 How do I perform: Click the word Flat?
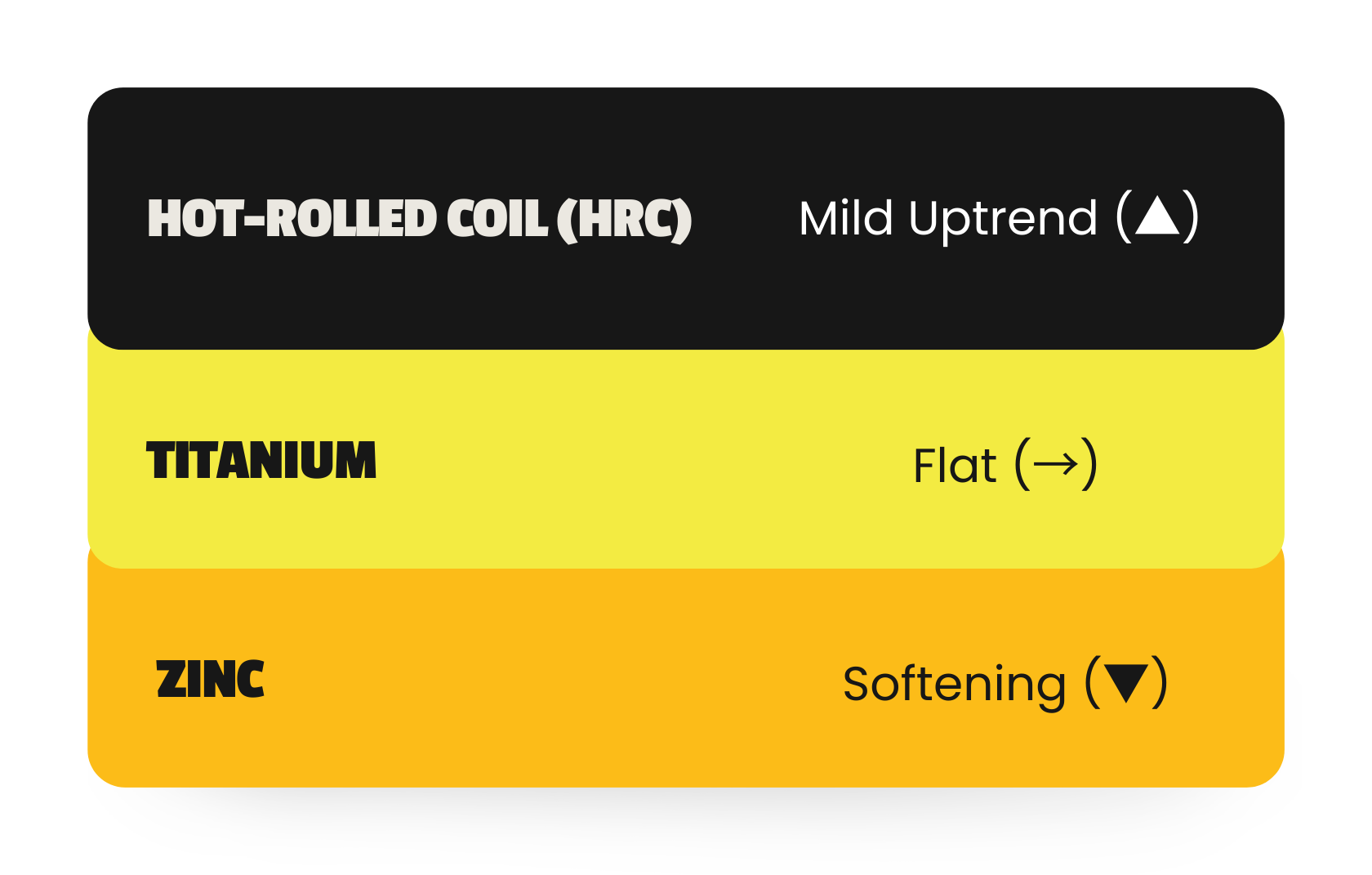[954, 466]
